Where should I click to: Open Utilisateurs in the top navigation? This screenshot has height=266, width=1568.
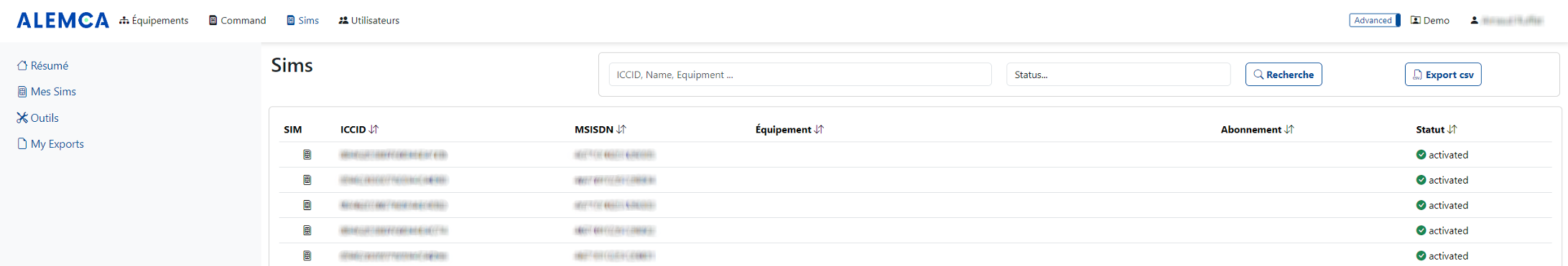tap(369, 20)
